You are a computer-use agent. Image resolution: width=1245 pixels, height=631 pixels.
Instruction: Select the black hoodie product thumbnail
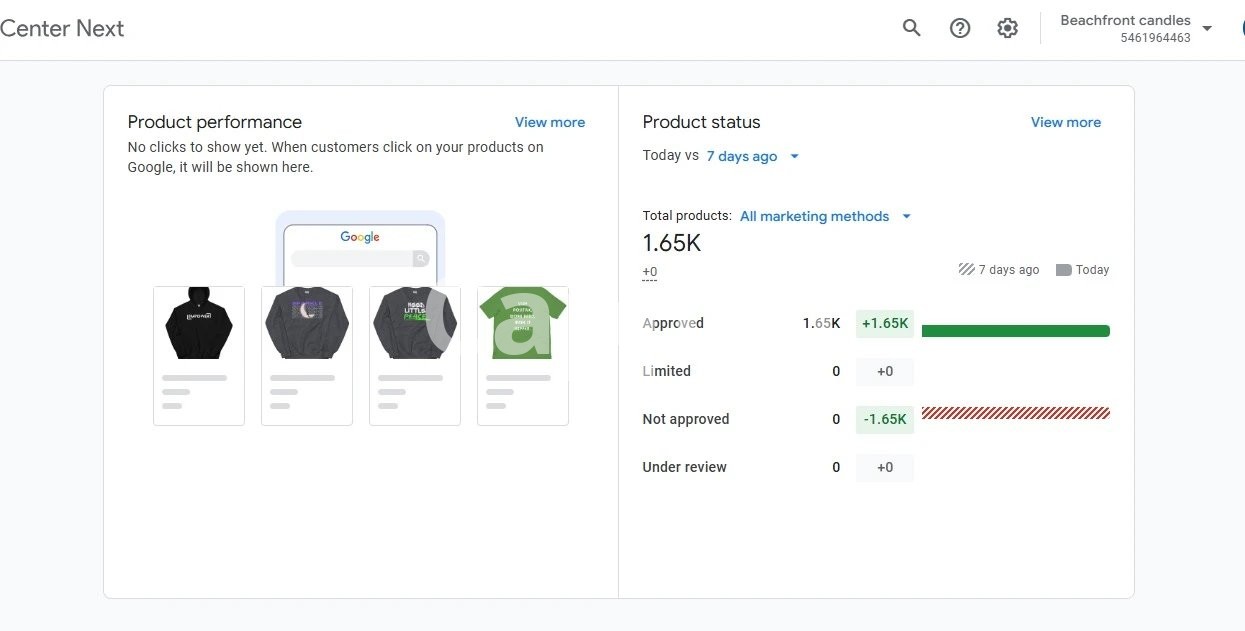pos(198,325)
